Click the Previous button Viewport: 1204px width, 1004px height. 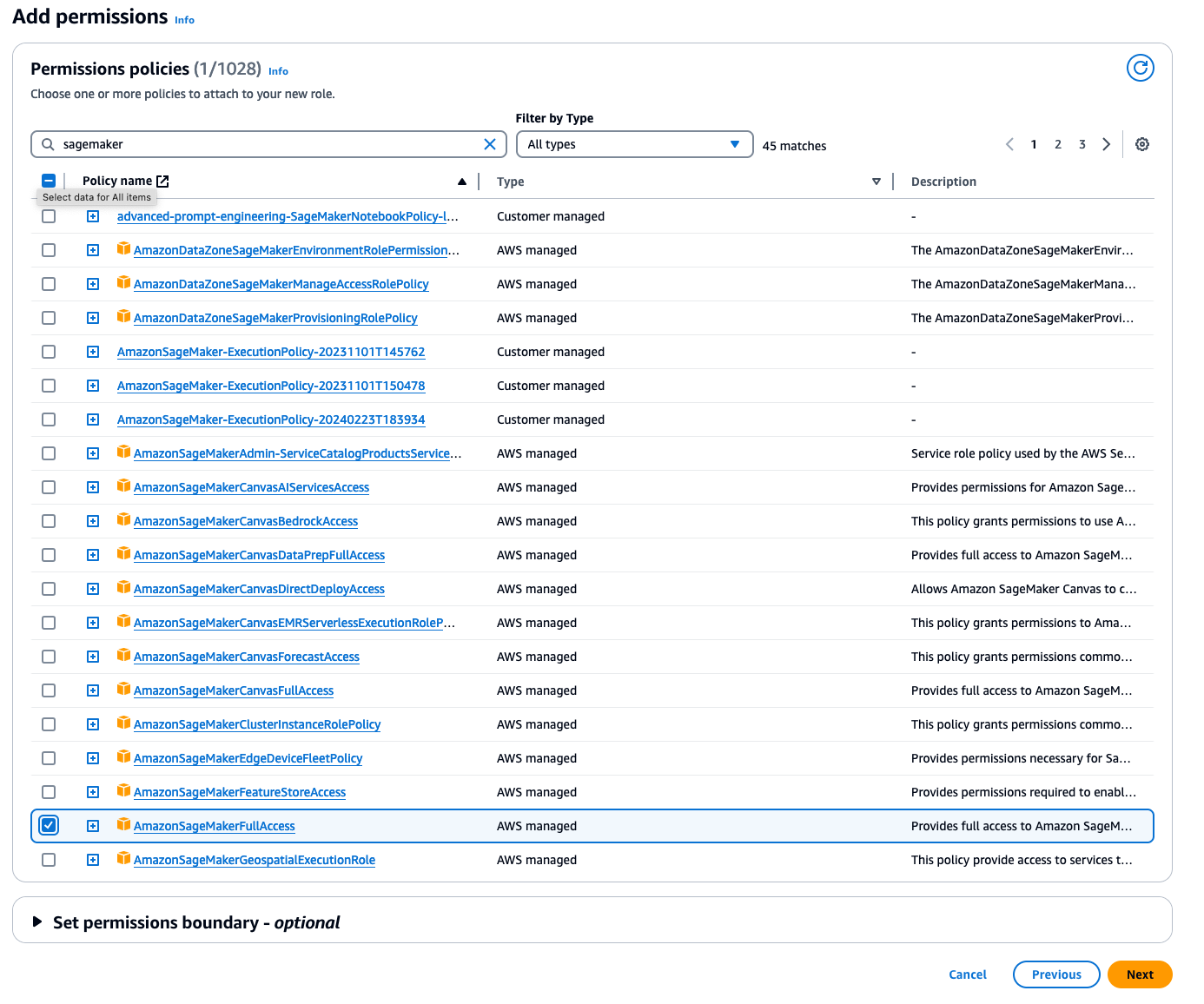point(1056,974)
